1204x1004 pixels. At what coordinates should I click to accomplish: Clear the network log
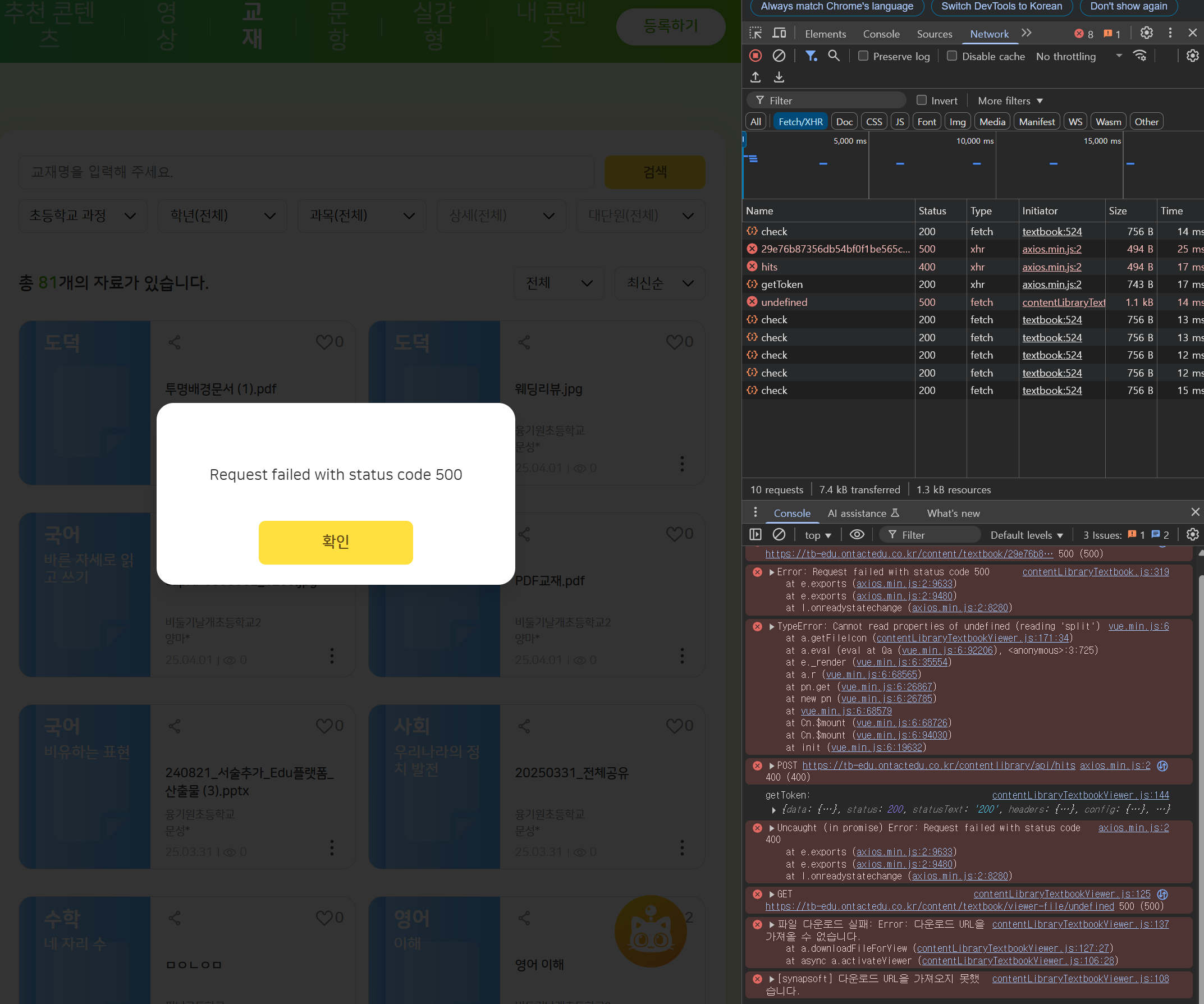[x=779, y=56]
